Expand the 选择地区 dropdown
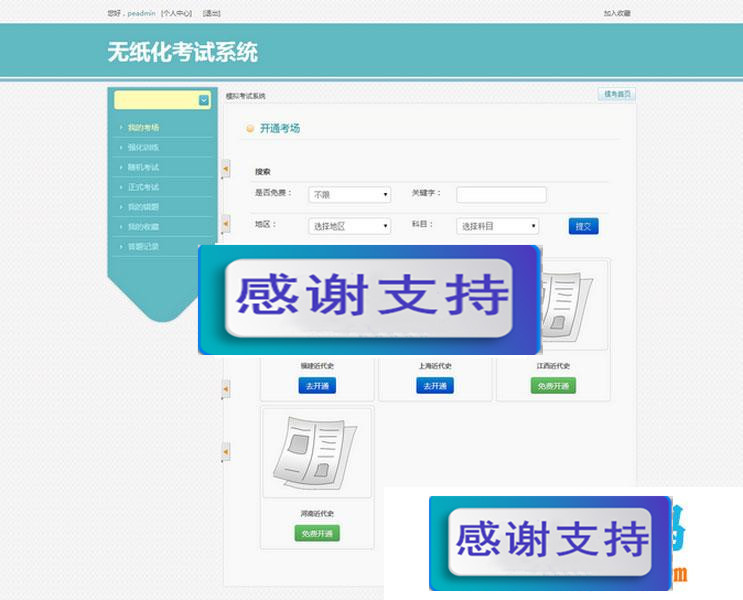743x600 pixels. pyautogui.click(x=349, y=226)
